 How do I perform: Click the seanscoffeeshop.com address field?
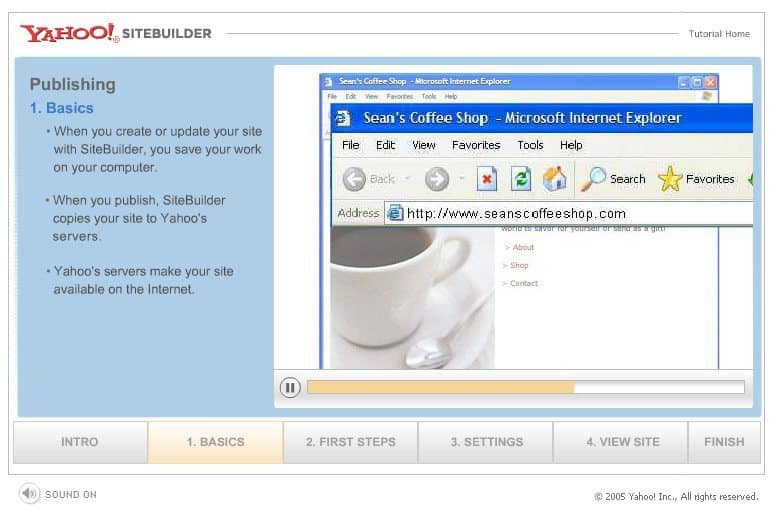(569, 213)
